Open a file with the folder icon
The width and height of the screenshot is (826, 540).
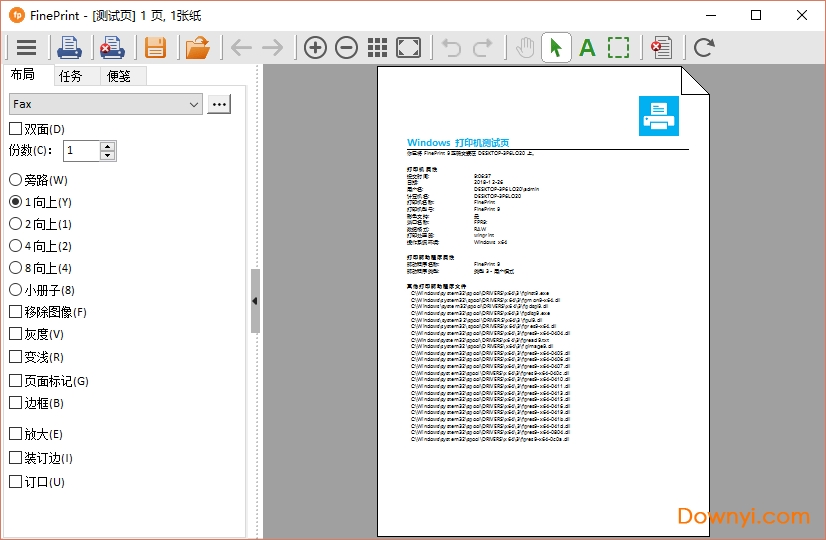(198, 47)
